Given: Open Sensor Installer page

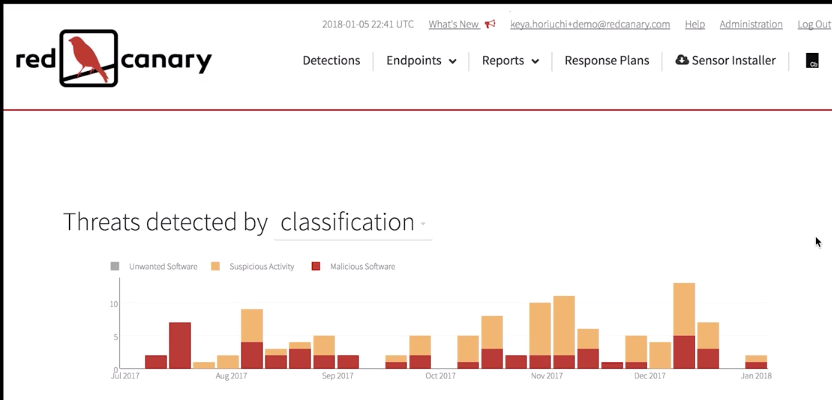Looking at the screenshot, I should coord(733,61).
